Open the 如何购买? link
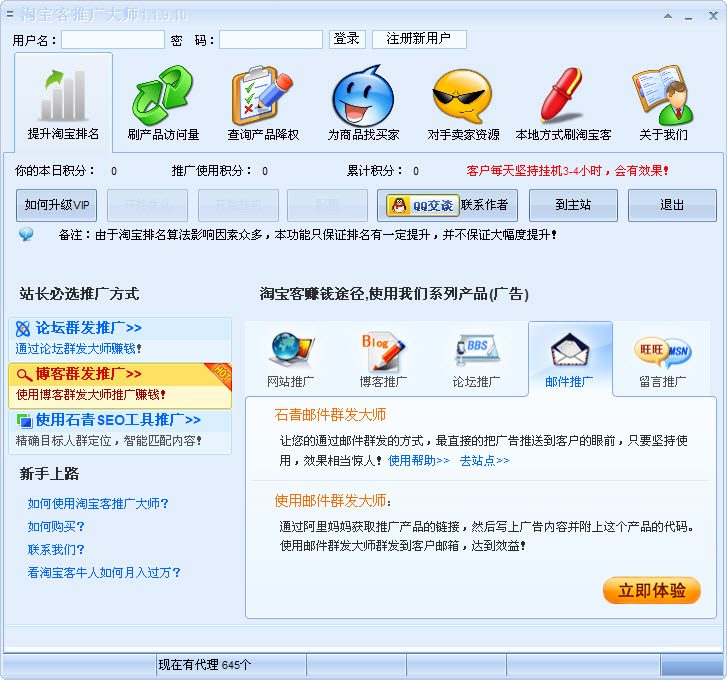Screen dimensions: 727x680 pyautogui.click(x=56, y=527)
